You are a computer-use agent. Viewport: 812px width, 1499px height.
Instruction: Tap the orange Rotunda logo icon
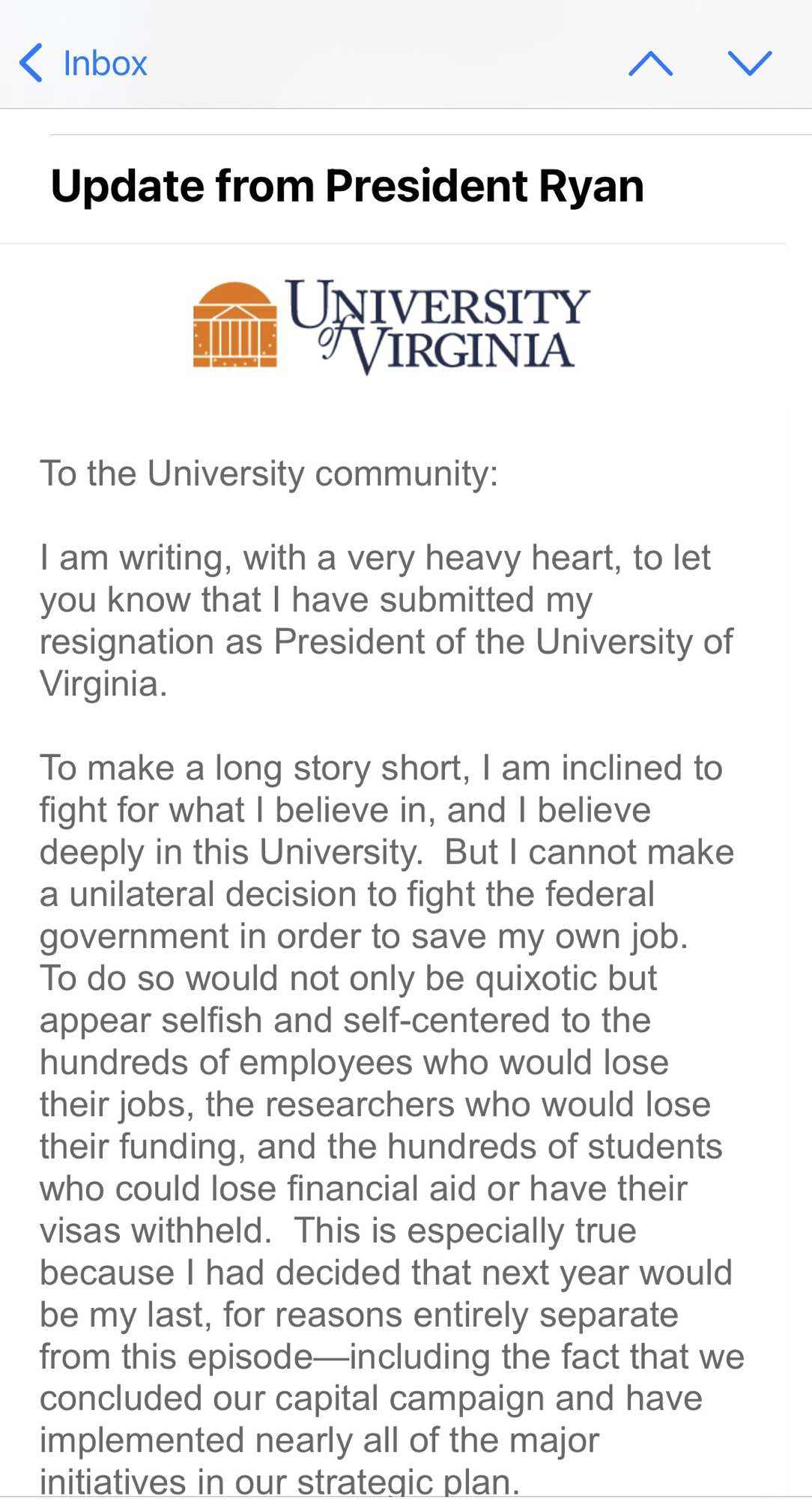point(234,325)
